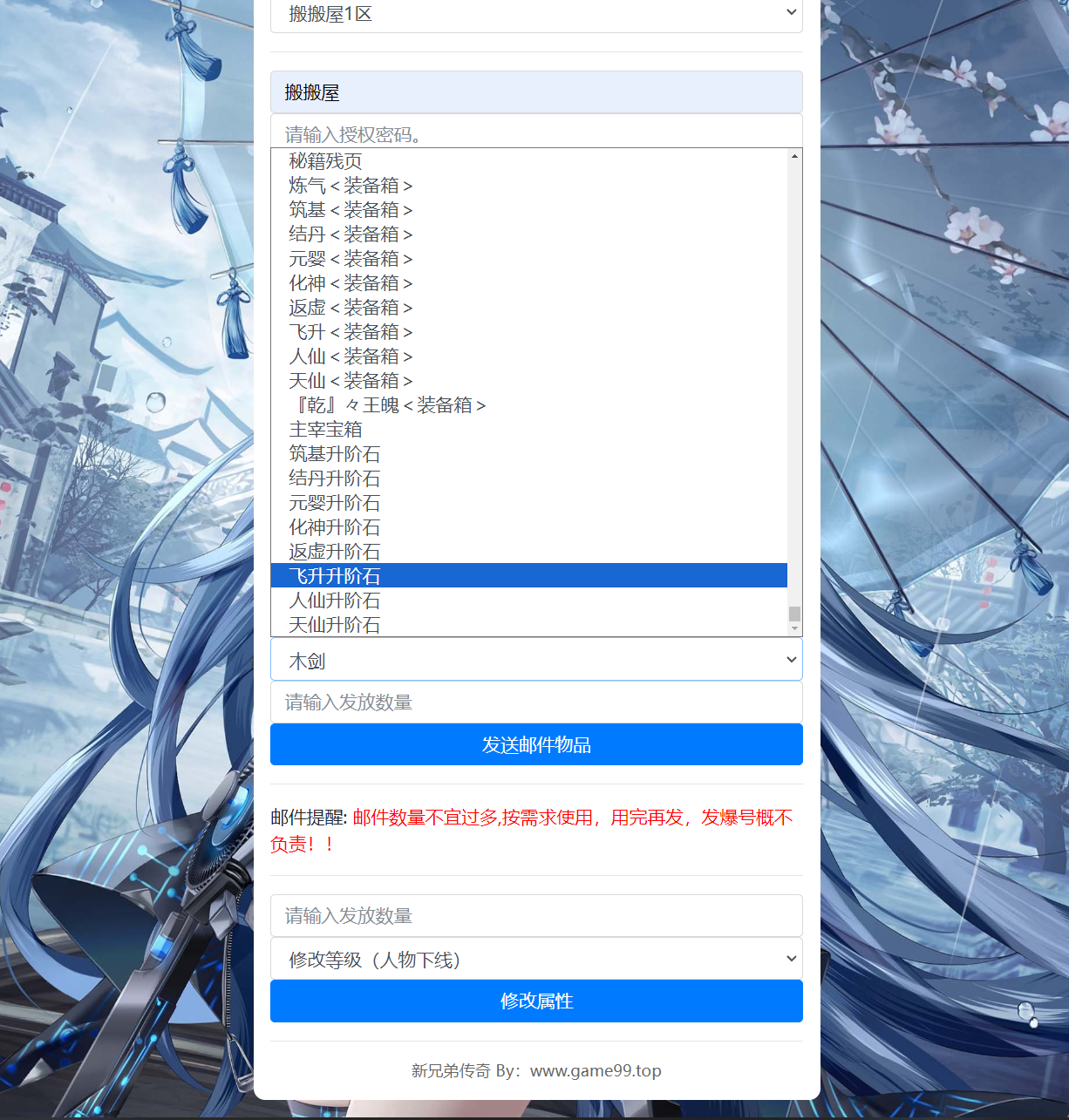
Task: Click the list scrollbar up arrow
Action: [794, 156]
